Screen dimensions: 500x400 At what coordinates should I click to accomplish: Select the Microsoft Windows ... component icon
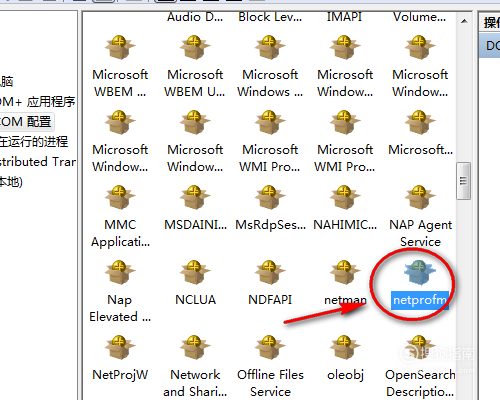pos(270,47)
